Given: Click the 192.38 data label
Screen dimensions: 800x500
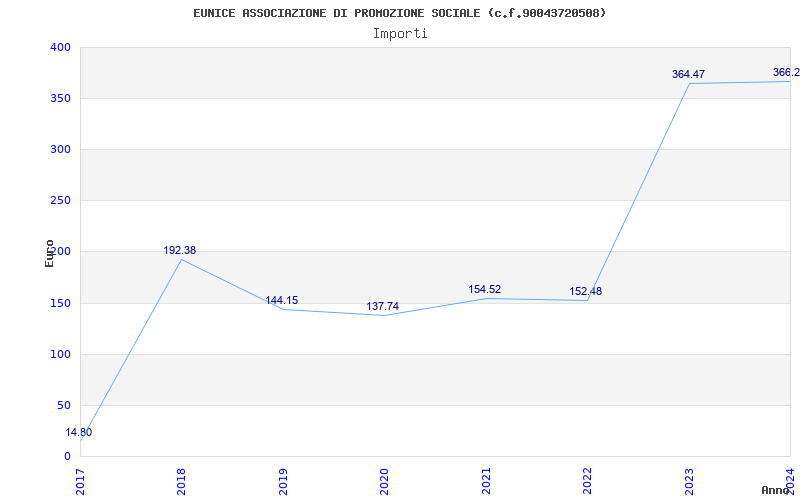Looking at the screenshot, I should pyautogui.click(x=180, y=251).
